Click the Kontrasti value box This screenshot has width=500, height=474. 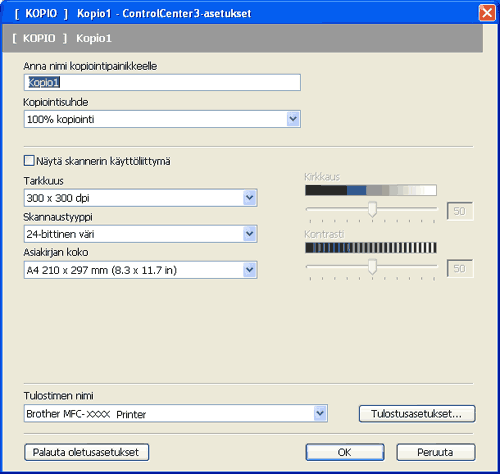460,268
